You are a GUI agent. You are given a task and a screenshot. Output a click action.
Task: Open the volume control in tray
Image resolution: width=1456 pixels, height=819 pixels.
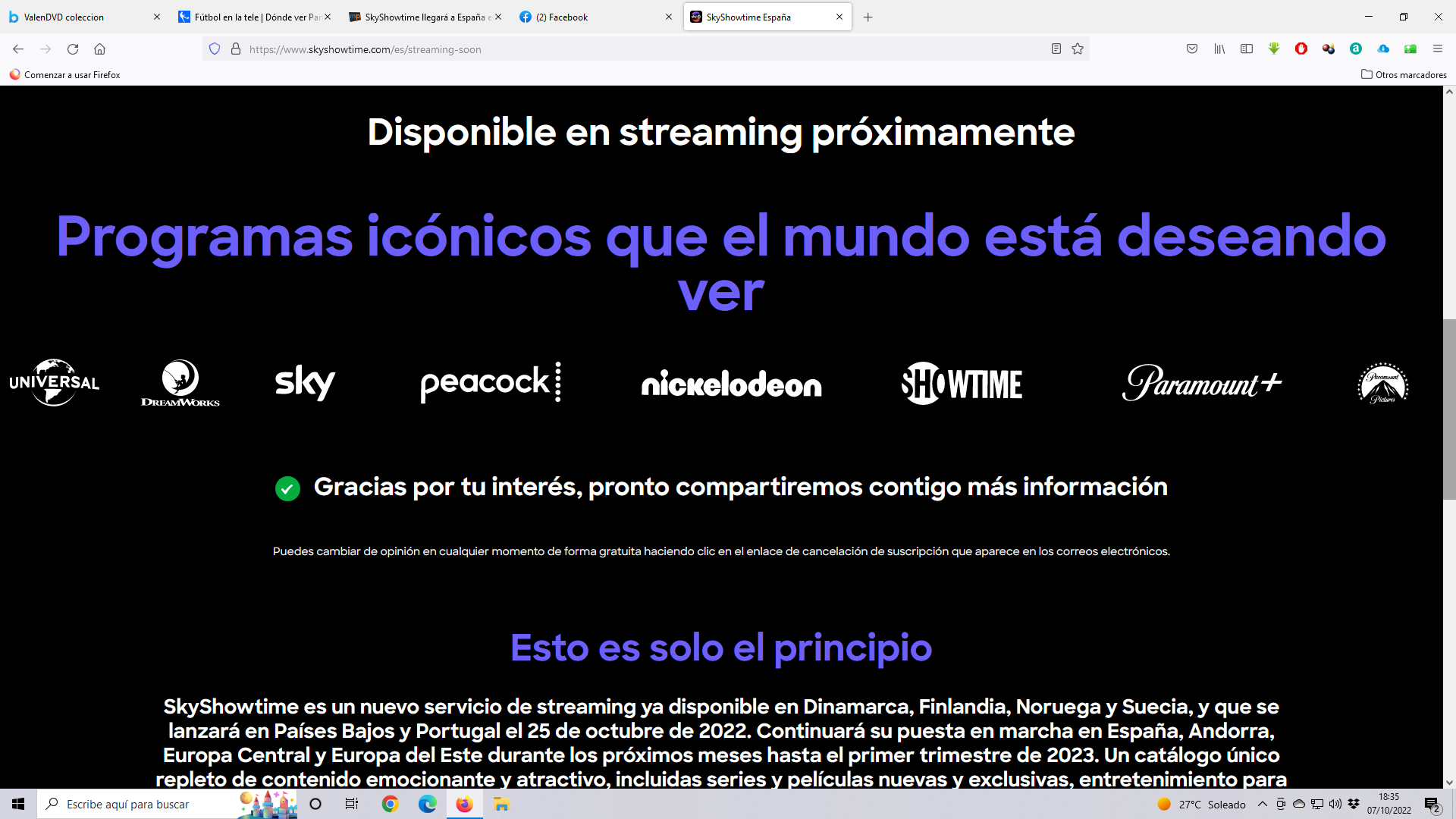point(1335,804)
